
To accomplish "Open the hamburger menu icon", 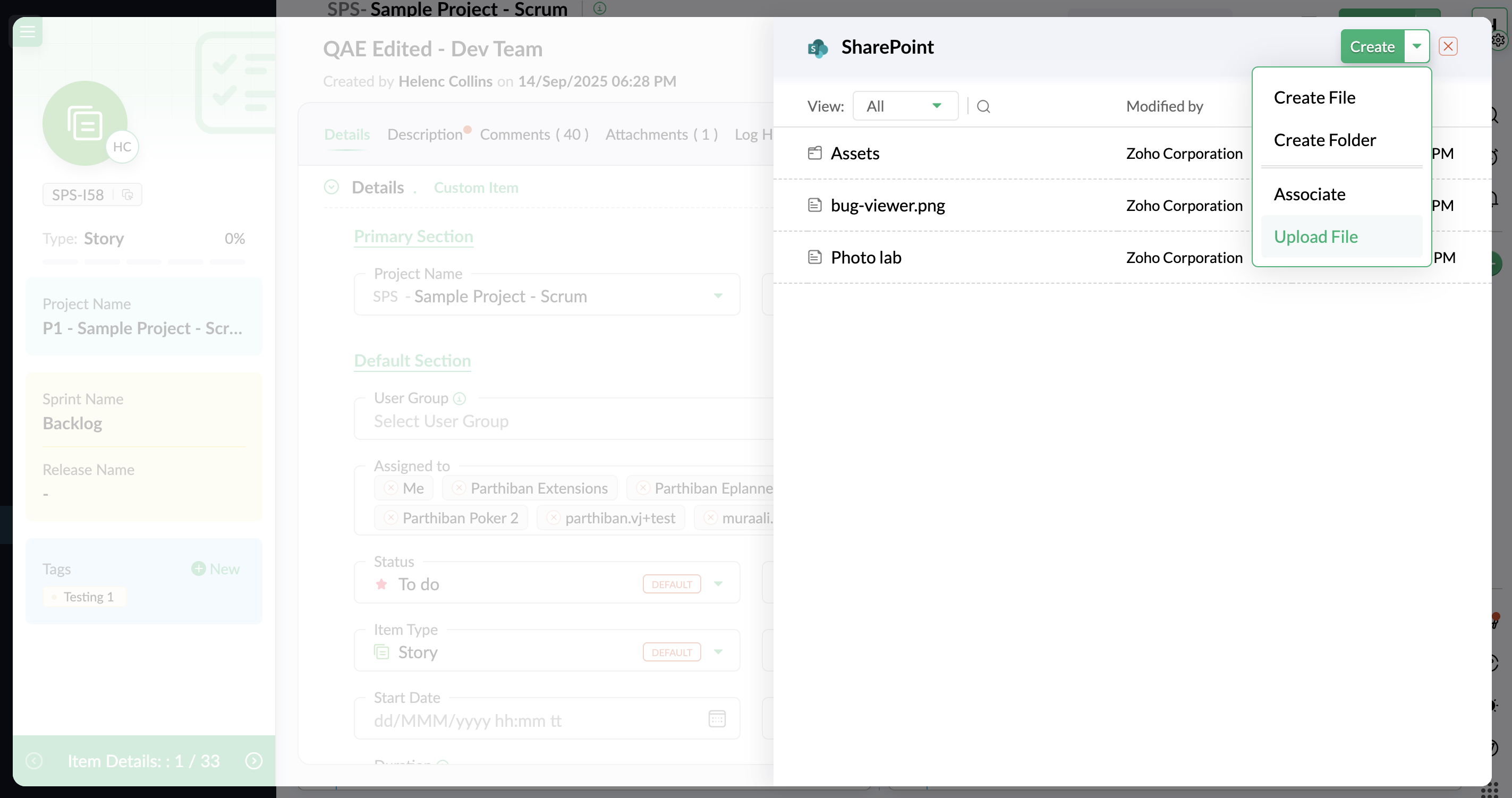I will pos(28,32).
